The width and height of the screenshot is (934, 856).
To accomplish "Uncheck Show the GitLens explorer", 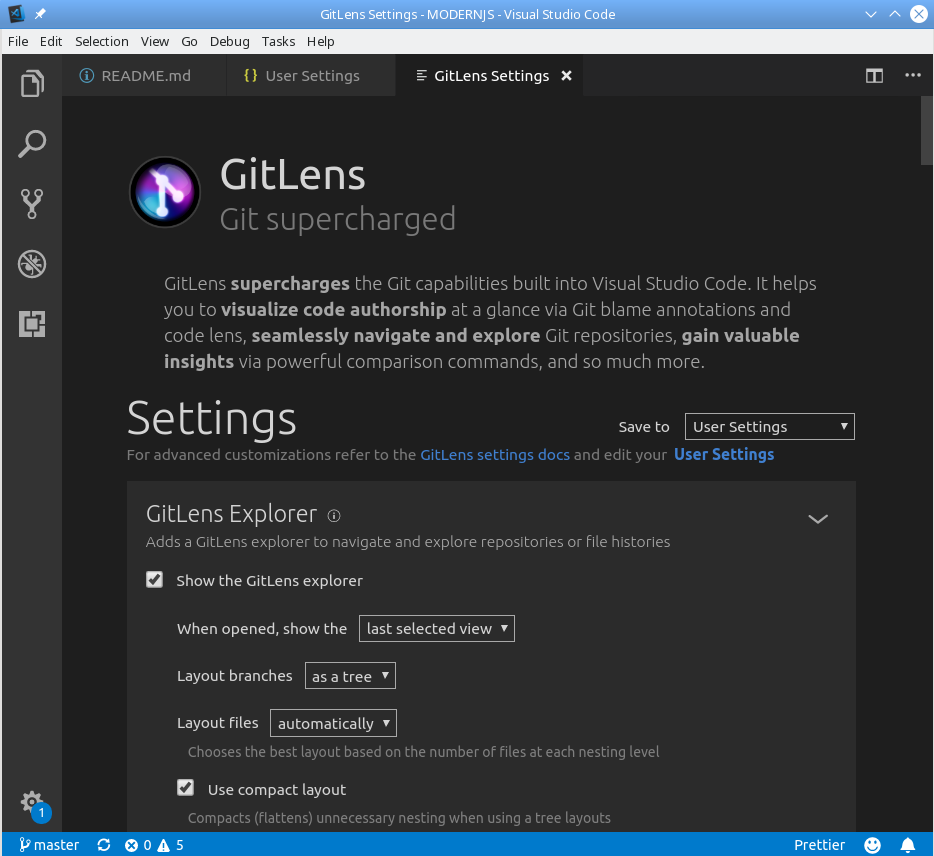I will point(155,580).
